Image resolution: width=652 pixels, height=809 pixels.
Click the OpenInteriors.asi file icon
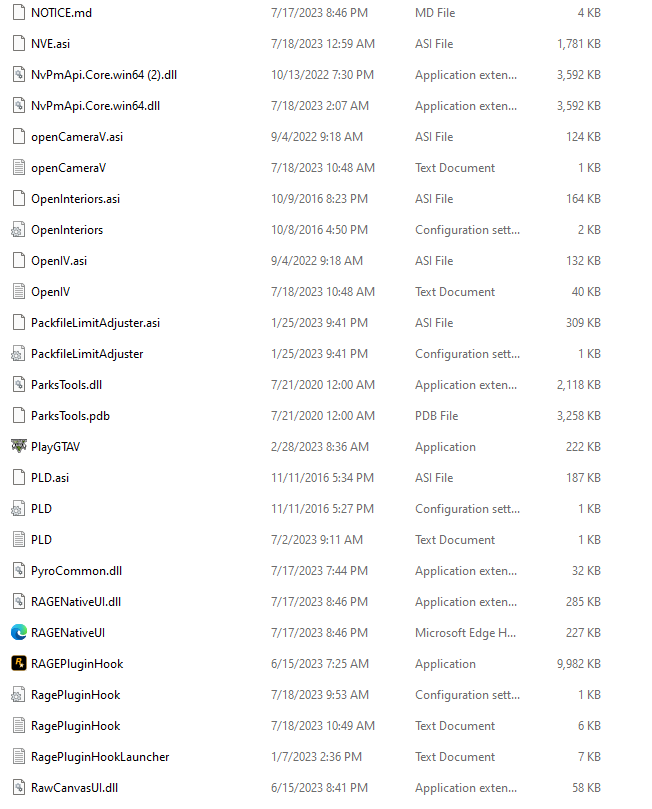tap(19, 198)
